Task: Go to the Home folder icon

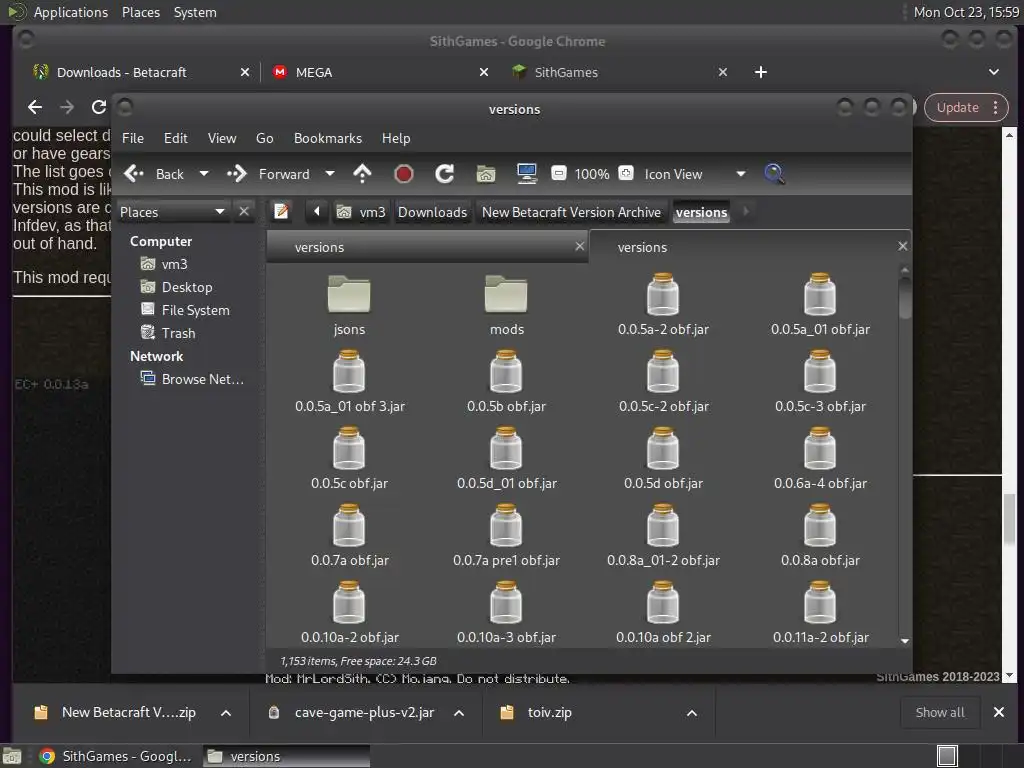Action: 486,174
